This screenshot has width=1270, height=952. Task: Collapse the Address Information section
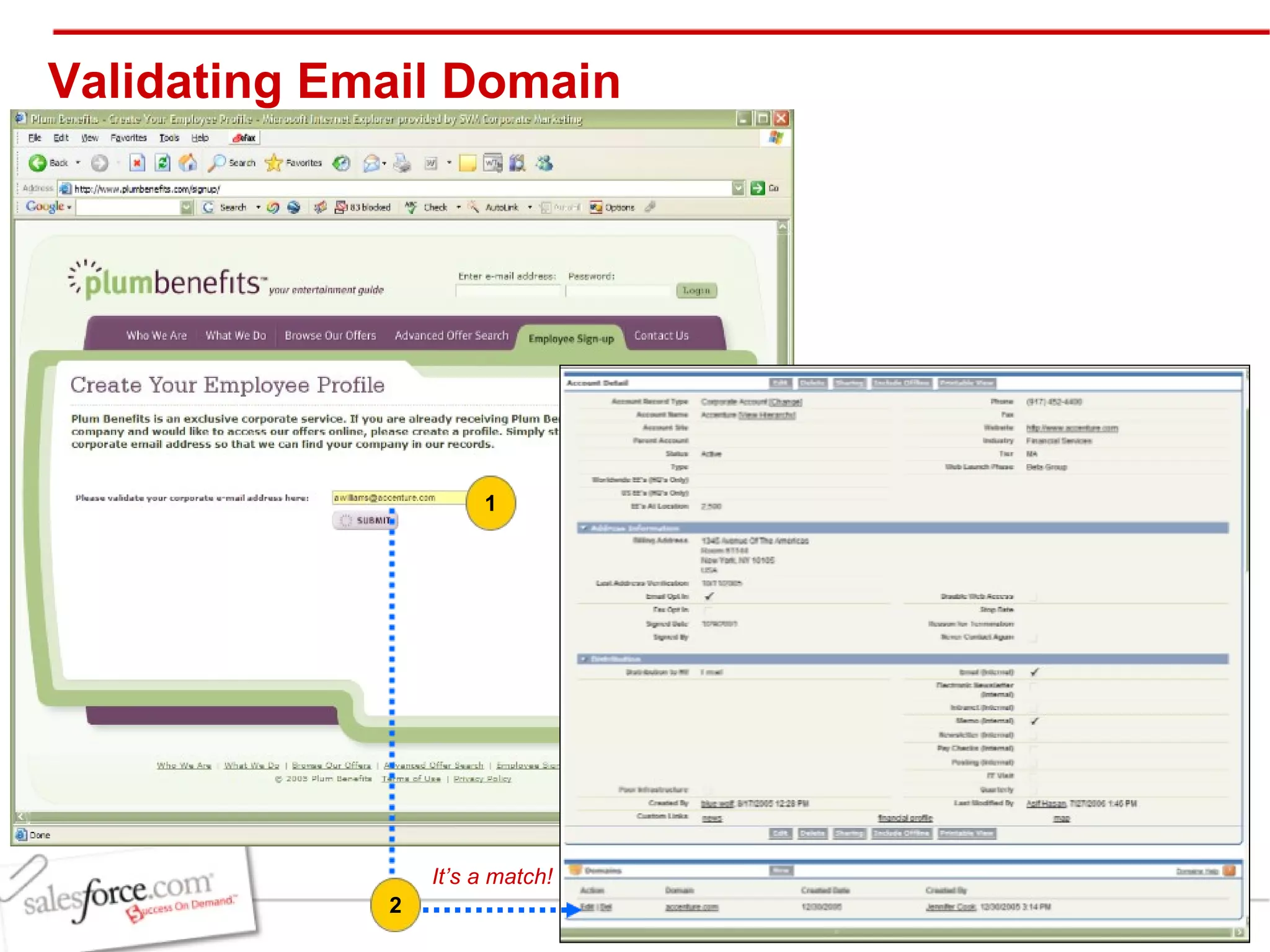pos(584,528)
